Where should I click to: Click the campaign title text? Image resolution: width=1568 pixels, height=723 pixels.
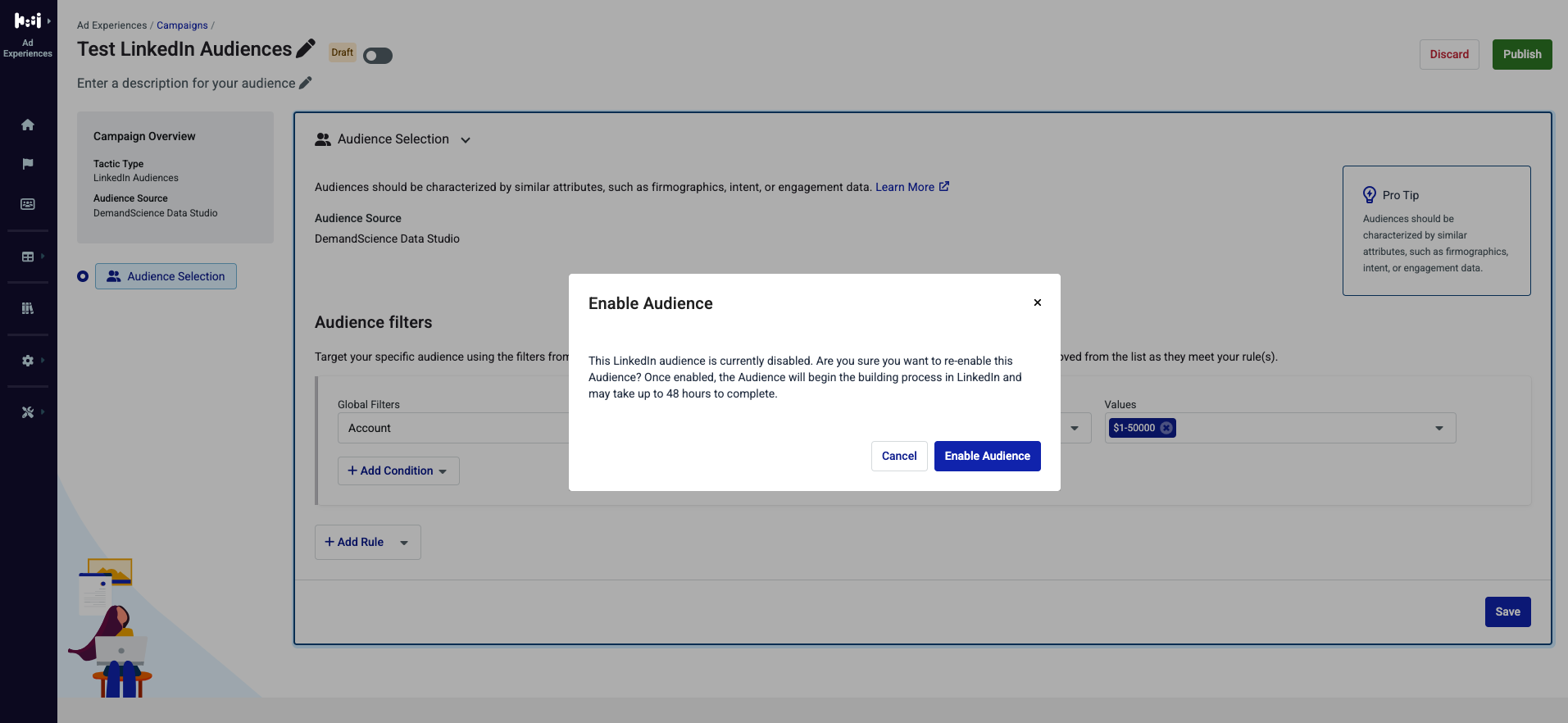[x=184, y=49]
